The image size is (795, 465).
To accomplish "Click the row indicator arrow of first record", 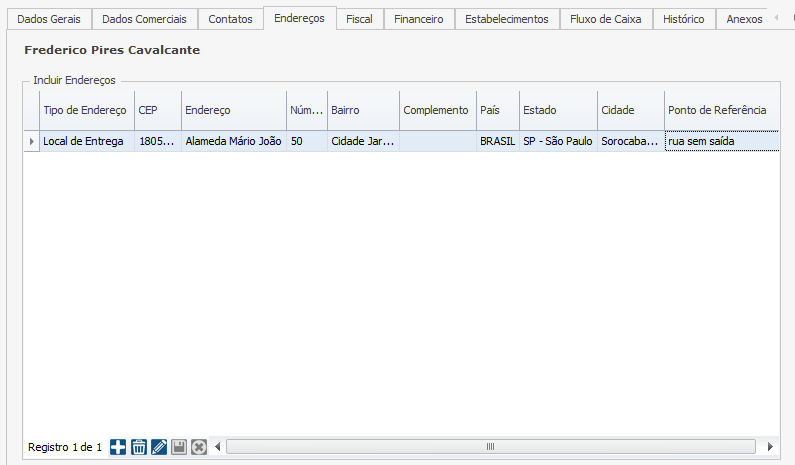I will [31, 142].
